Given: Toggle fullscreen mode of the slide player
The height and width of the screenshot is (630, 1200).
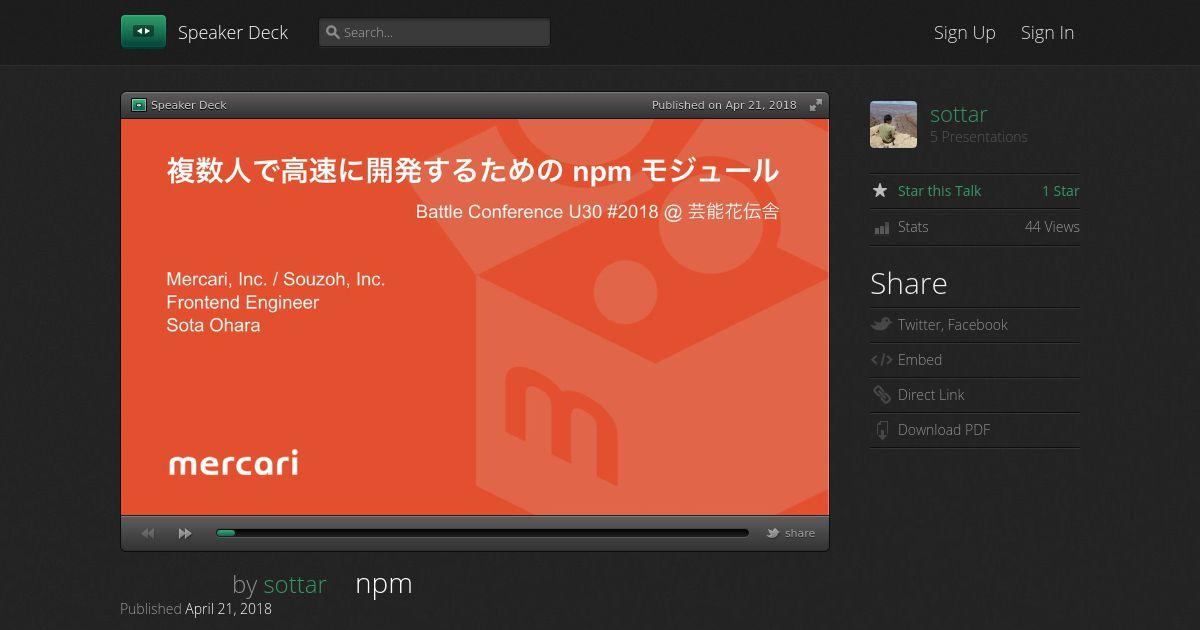Looking at the screenshot, I should point(816,105).
